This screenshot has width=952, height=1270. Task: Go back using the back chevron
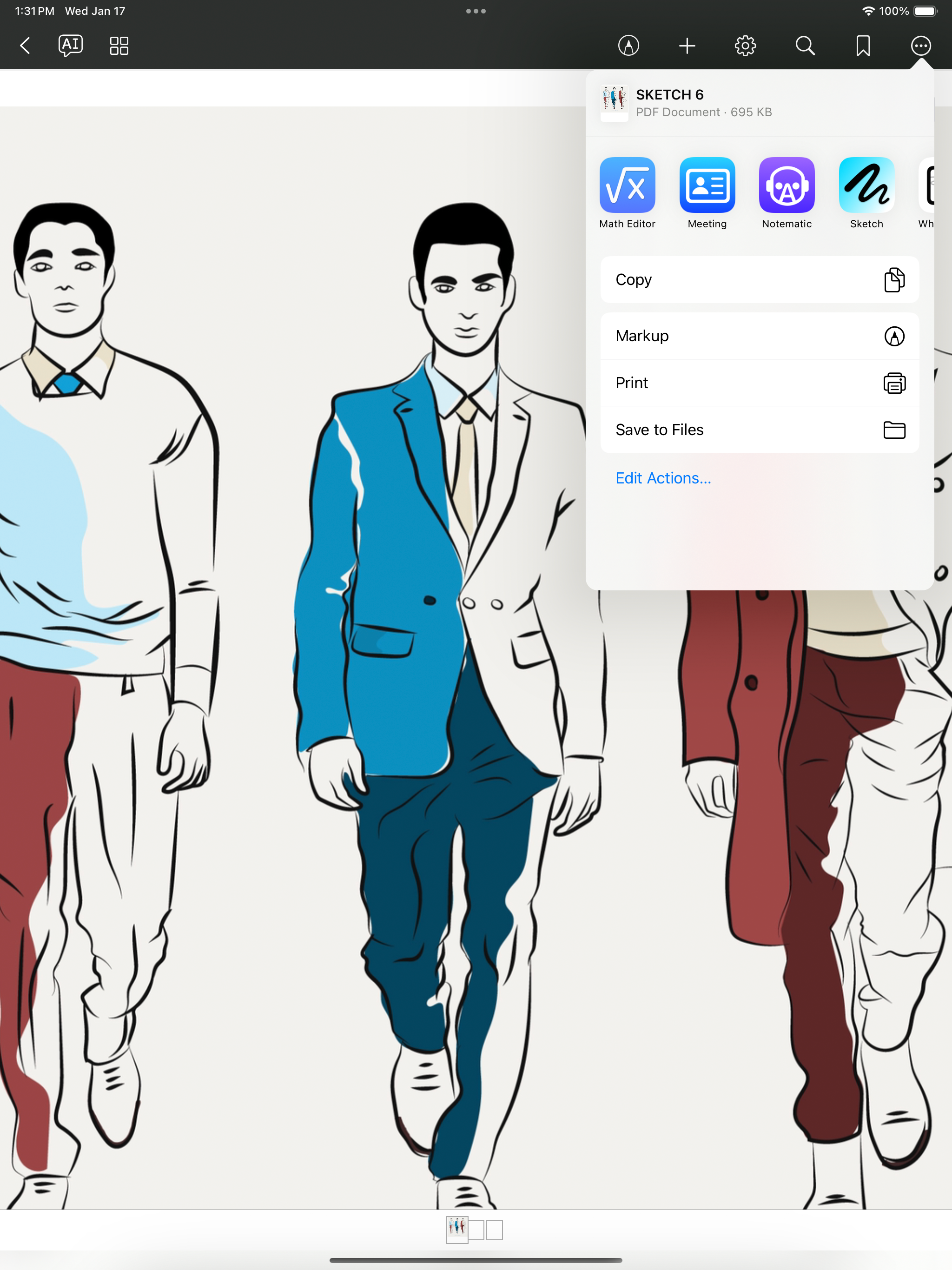[x=25, y=46]
